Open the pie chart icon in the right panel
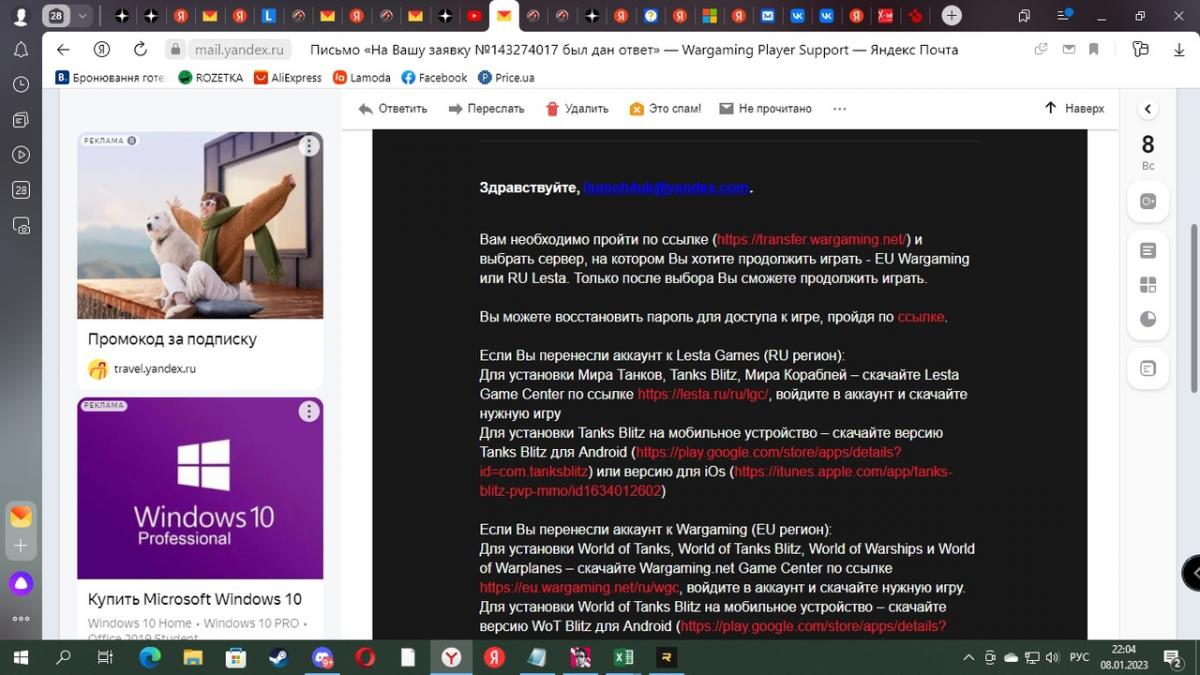This screenshot has height=675, width=1200. [1148, 319]
